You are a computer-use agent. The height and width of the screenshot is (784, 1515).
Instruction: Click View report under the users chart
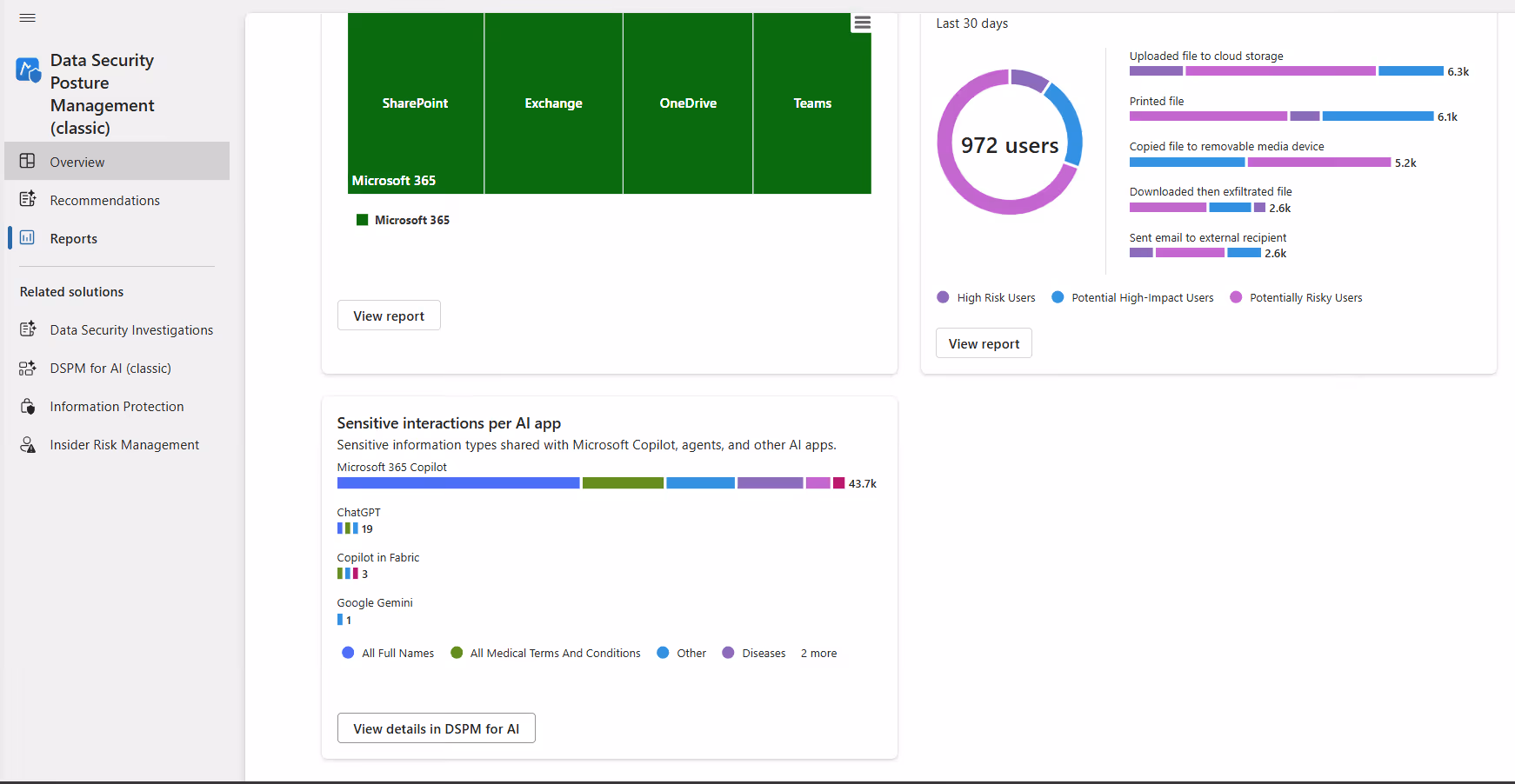tap(984, 343)
